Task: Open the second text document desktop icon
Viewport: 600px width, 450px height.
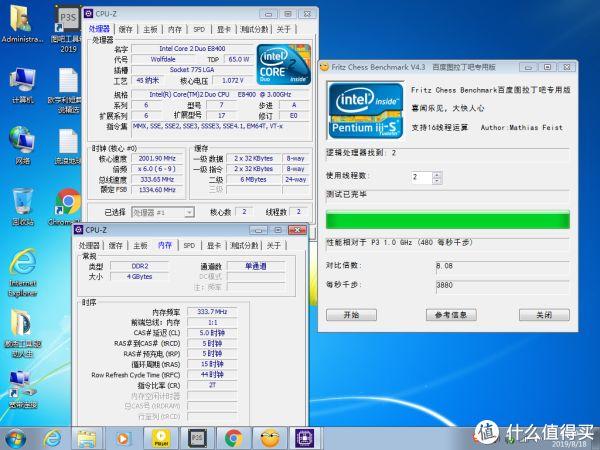Action: 67,145
